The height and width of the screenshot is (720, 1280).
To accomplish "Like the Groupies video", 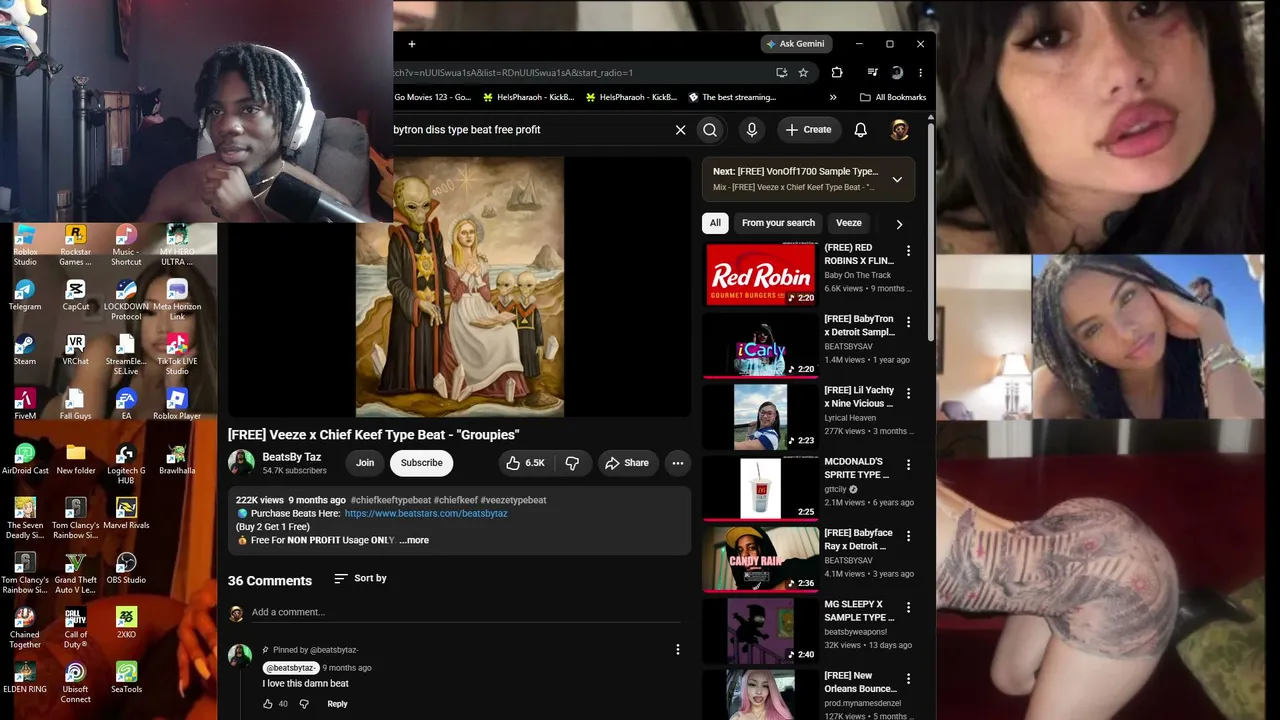I will [525, 463].
